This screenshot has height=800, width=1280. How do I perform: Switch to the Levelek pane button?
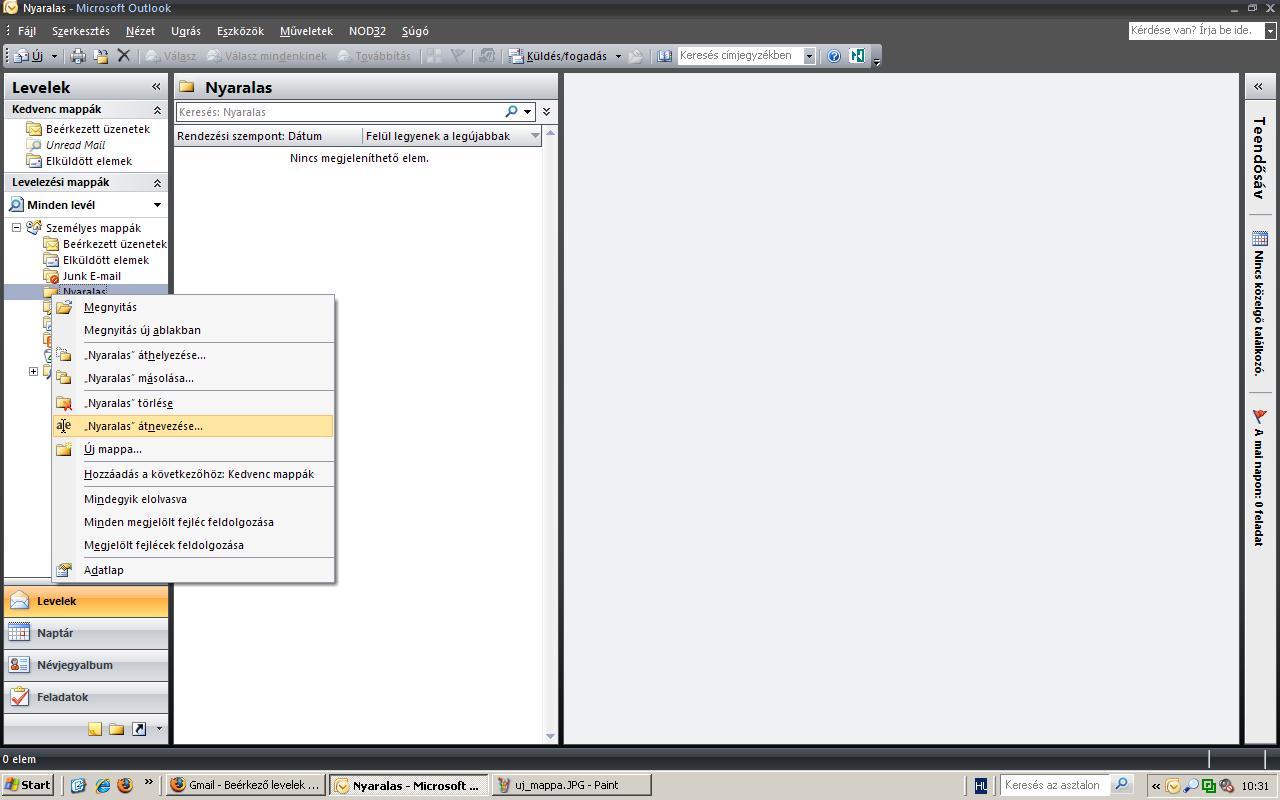tap(86, 601)
